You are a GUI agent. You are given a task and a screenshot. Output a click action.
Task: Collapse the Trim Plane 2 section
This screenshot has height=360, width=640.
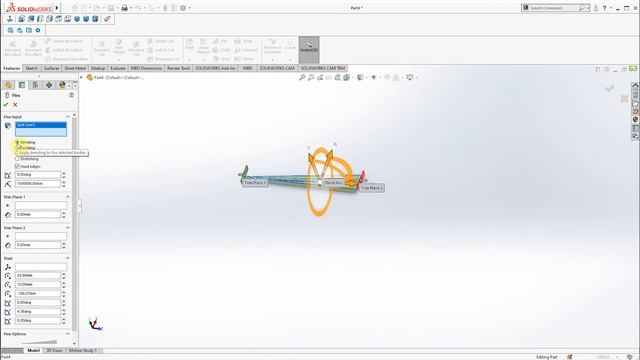(x=68, y=227)
